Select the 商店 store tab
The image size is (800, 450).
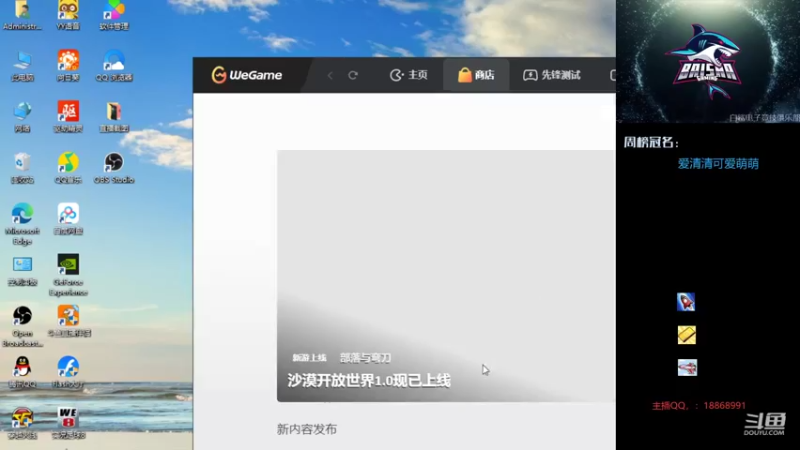476,75
